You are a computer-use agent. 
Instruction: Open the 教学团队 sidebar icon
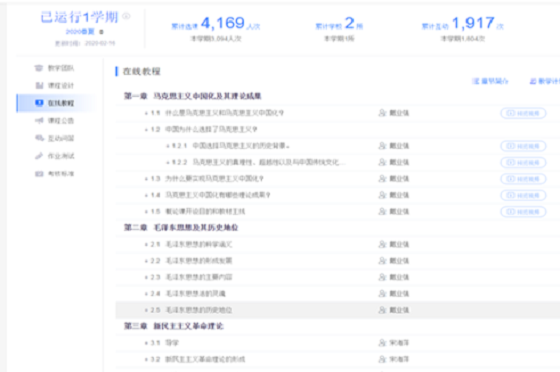click(39, 68)
